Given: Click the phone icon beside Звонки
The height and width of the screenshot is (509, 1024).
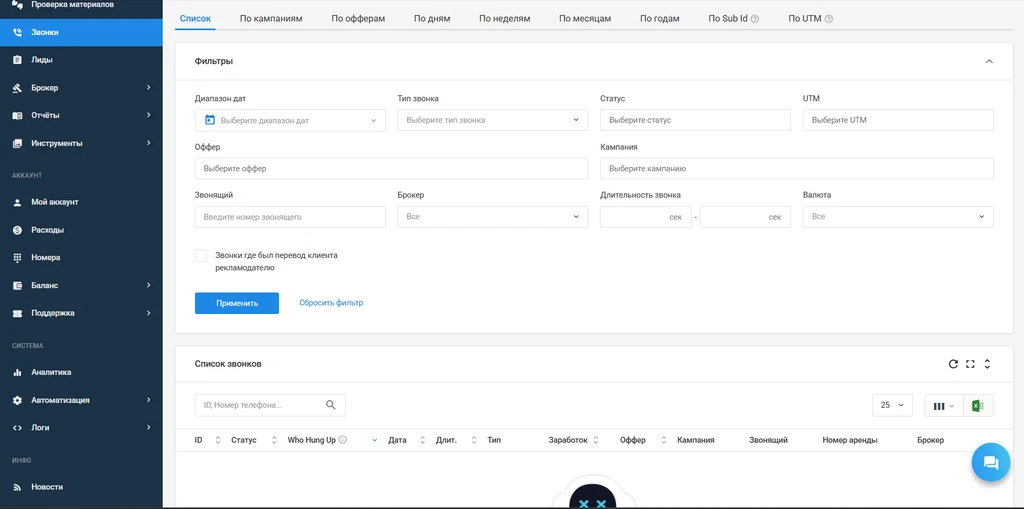Looking at the screenshot, I should (18, 32).
